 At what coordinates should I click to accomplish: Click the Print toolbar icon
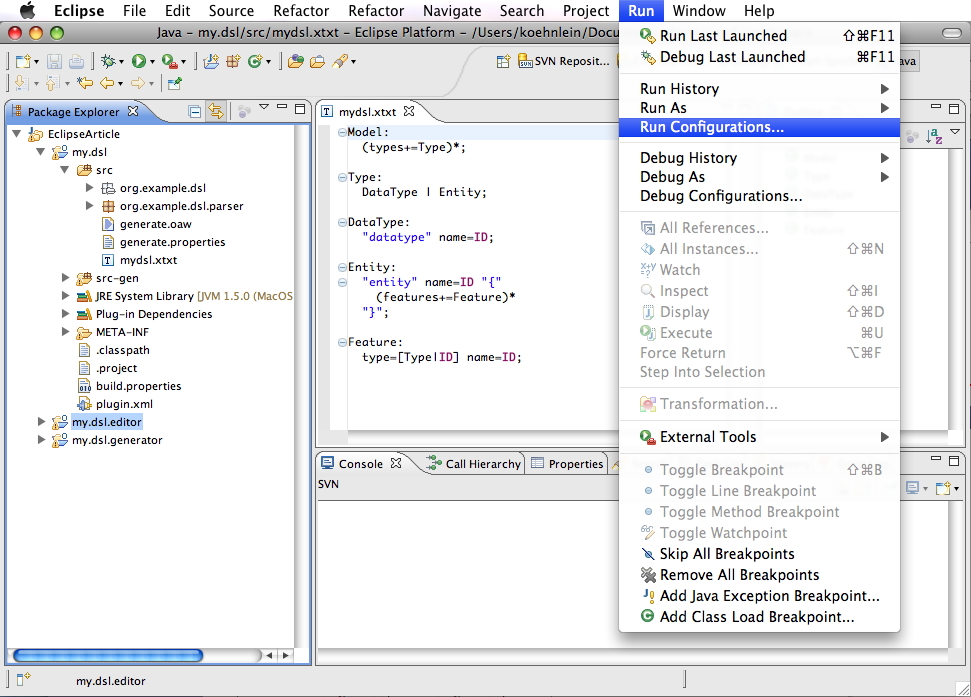(x=76, y=61)
